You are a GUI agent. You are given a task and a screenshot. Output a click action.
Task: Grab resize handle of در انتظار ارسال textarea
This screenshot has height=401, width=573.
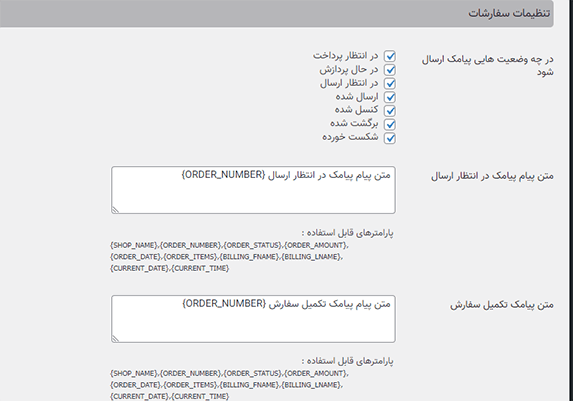click(x=115, y=209)
